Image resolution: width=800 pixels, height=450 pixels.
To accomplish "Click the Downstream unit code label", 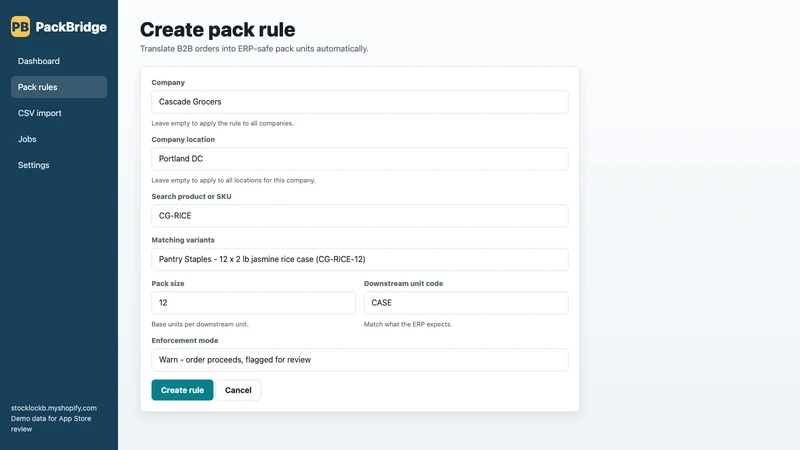I will pos(403,284).
